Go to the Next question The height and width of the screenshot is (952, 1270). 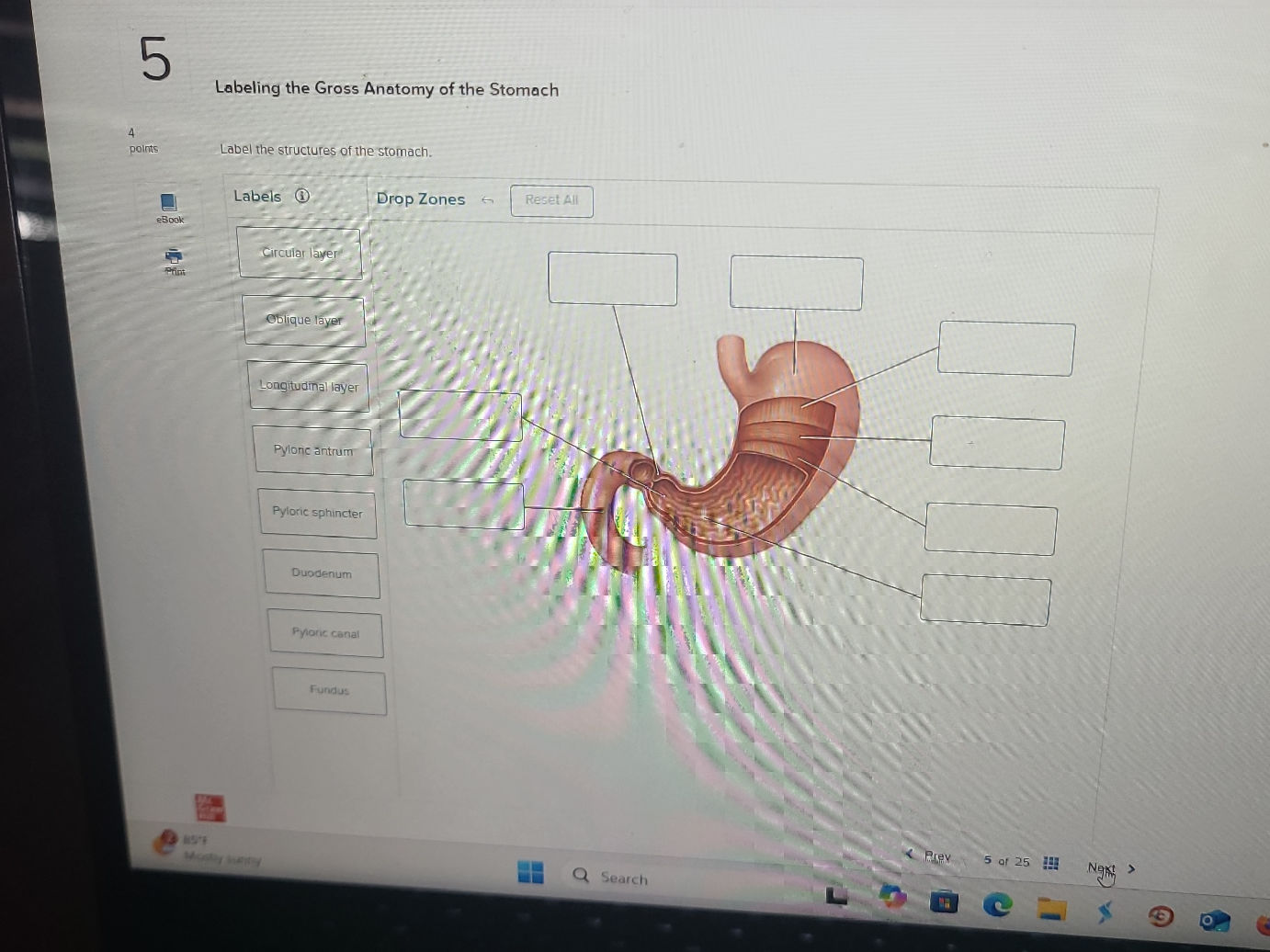[x=1101, y=866]
